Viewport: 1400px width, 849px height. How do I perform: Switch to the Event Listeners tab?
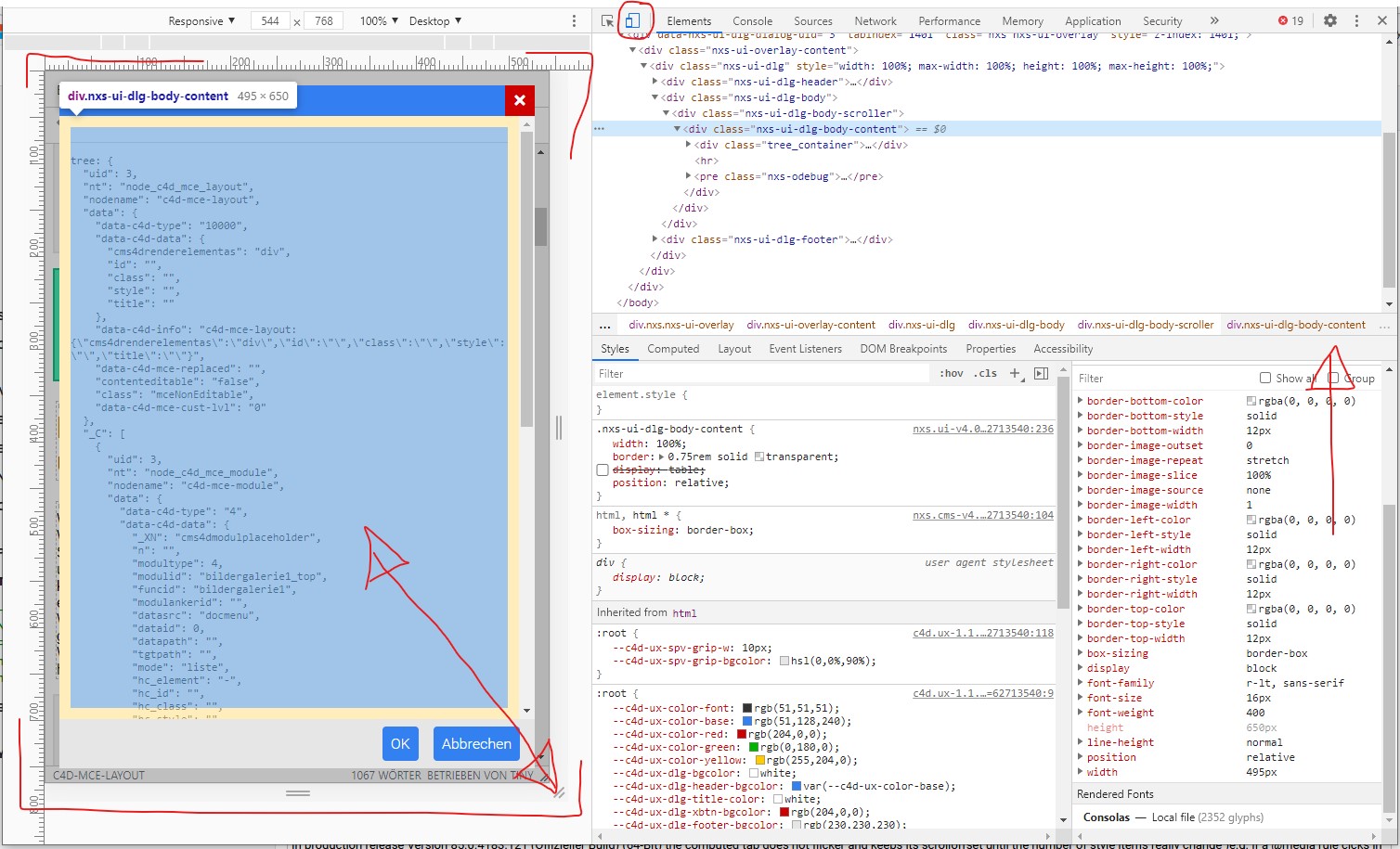pos(805,349)
